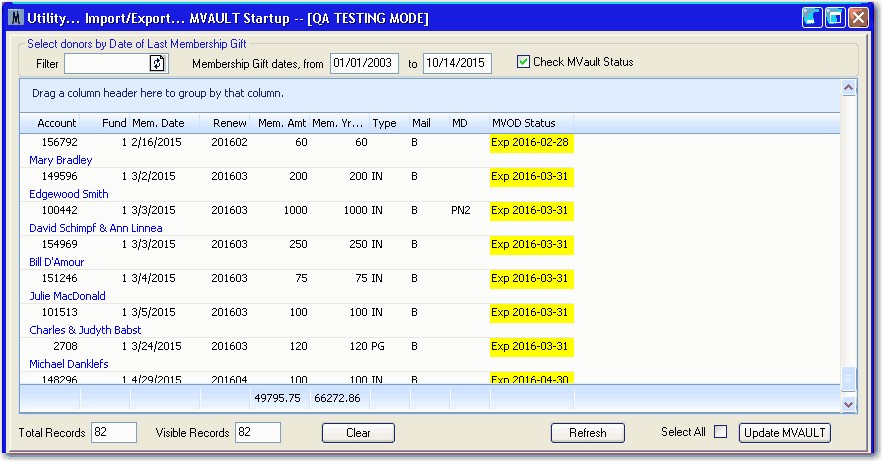Sort by the Fund column header
The image size is (882, 461).
(105, 123)
